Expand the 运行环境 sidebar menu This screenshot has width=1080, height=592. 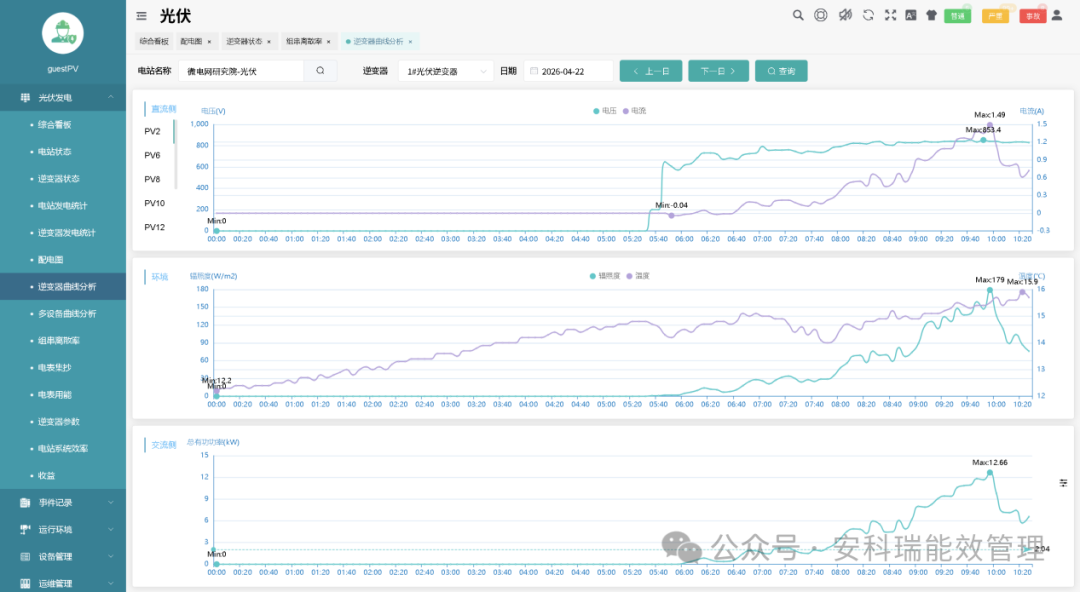[x=63, y=529]
